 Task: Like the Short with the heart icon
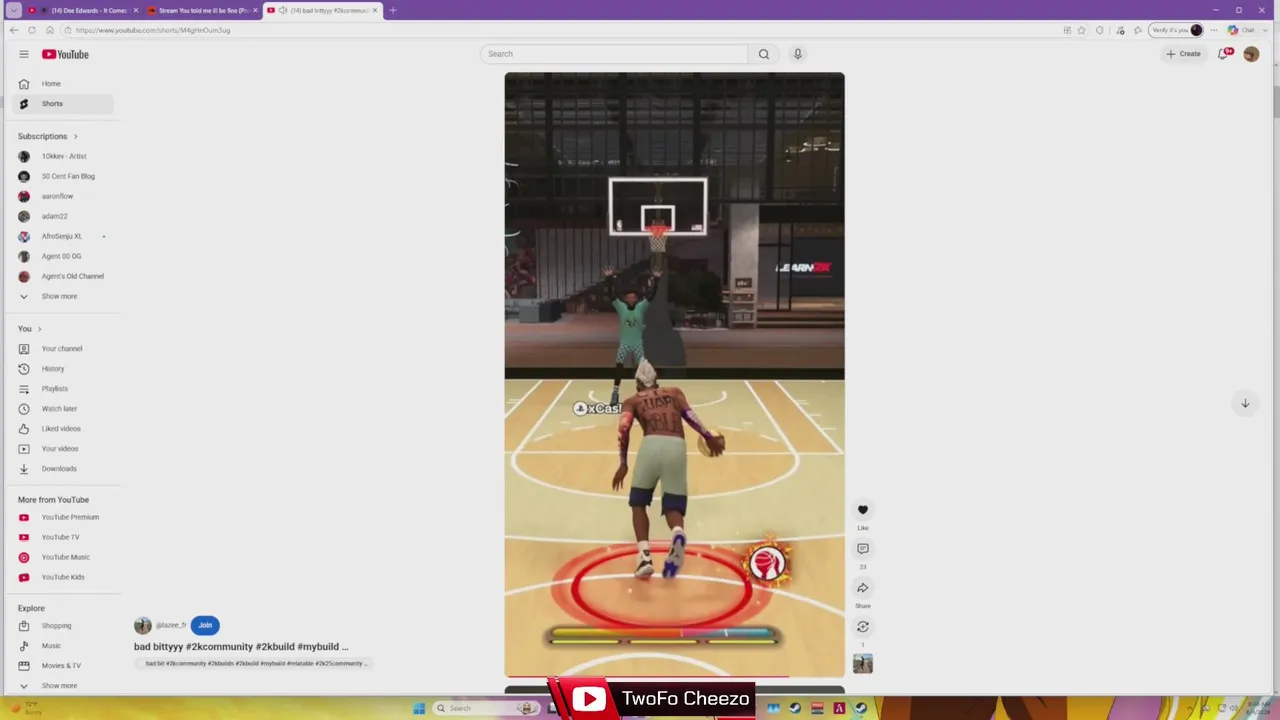(x=863, y=510)
